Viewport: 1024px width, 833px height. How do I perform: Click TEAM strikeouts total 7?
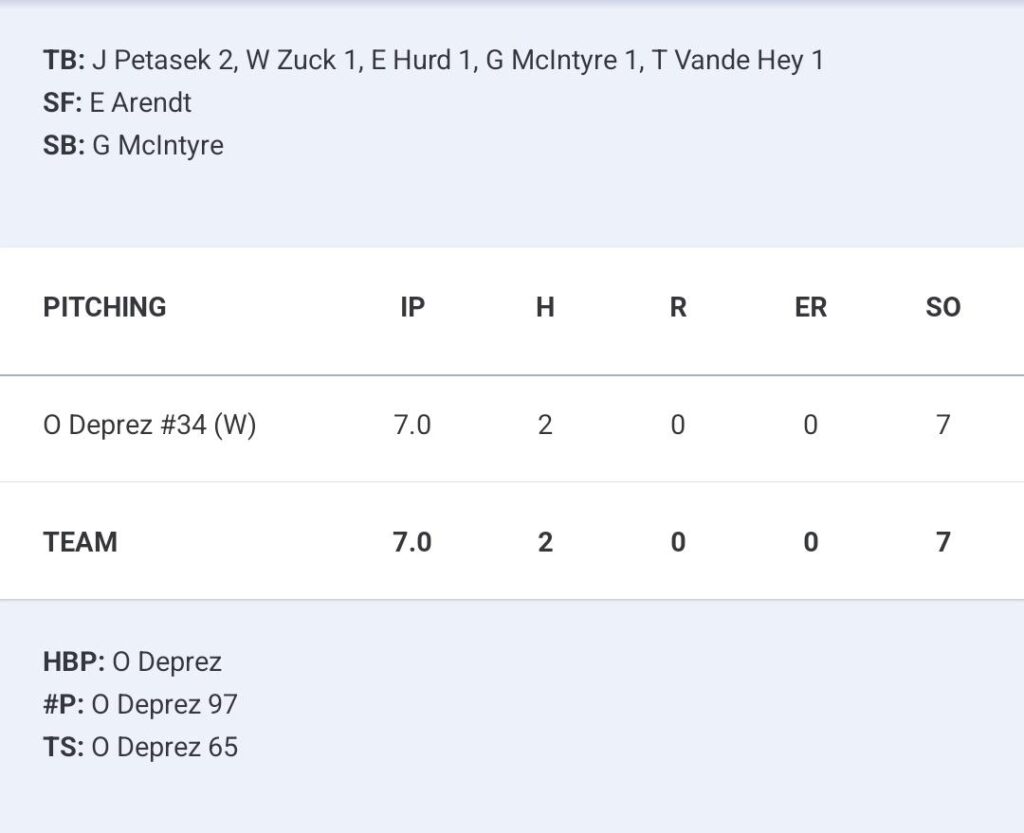(943, 542)
